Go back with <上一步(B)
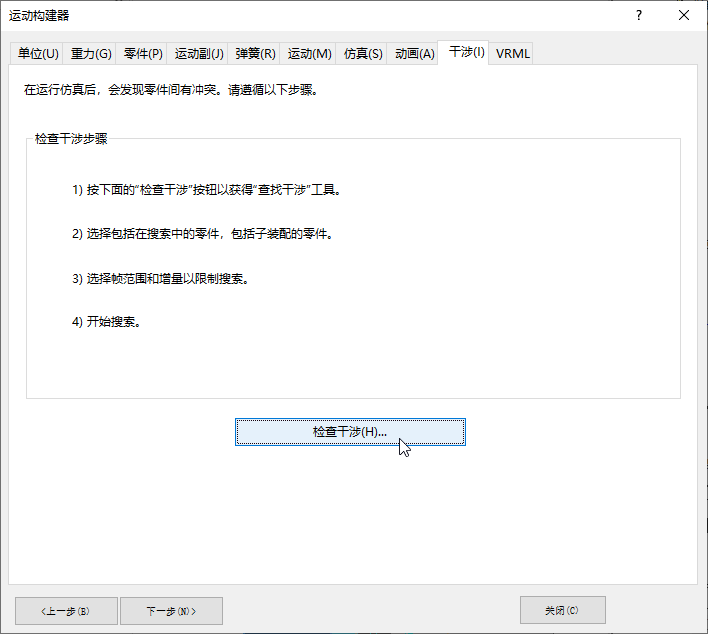The image size is (708, 634). [66, 611]
